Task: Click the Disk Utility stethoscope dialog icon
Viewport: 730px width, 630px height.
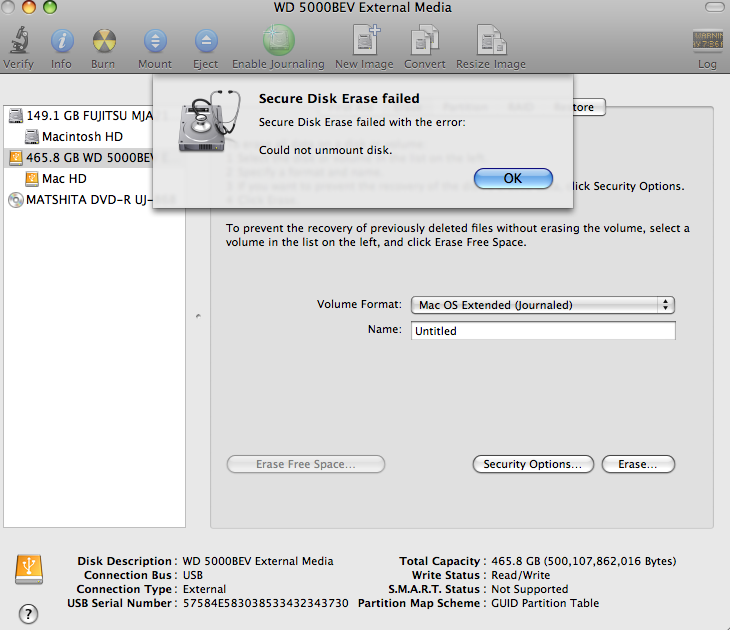Action: pyautogui.click(x=209, y=121)
